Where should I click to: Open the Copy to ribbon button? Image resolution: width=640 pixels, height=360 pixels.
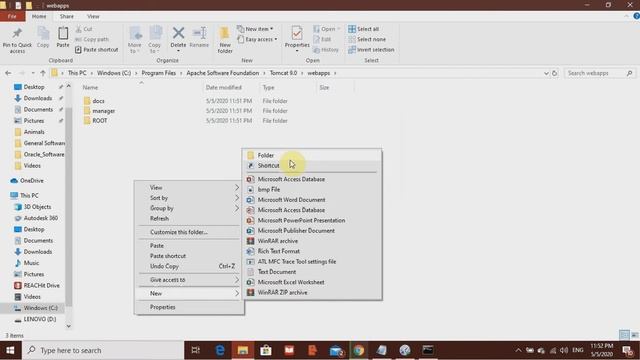[155, 40]
